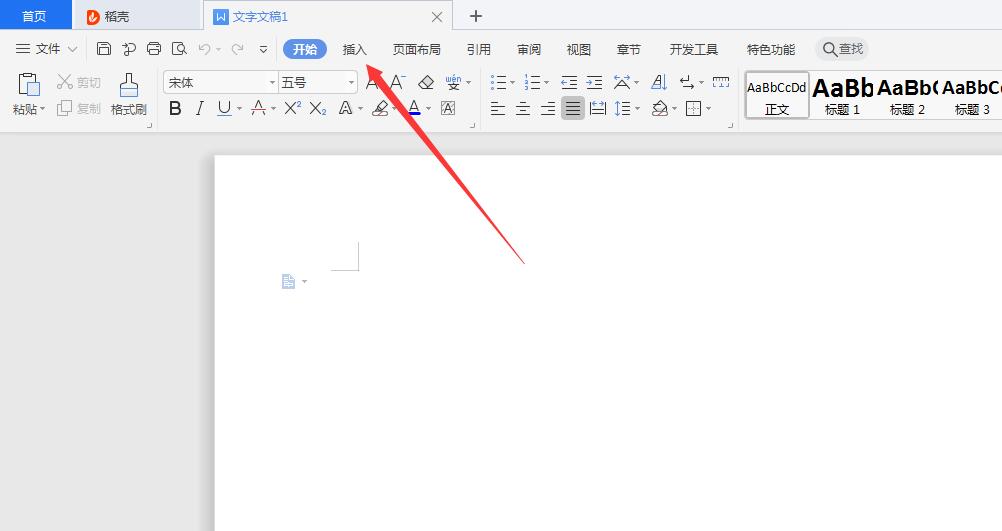Viewport: 1002px width, 531px height.
Task: Select the Format Painter (格式刷) tool
Action: [x=128, y=94]
